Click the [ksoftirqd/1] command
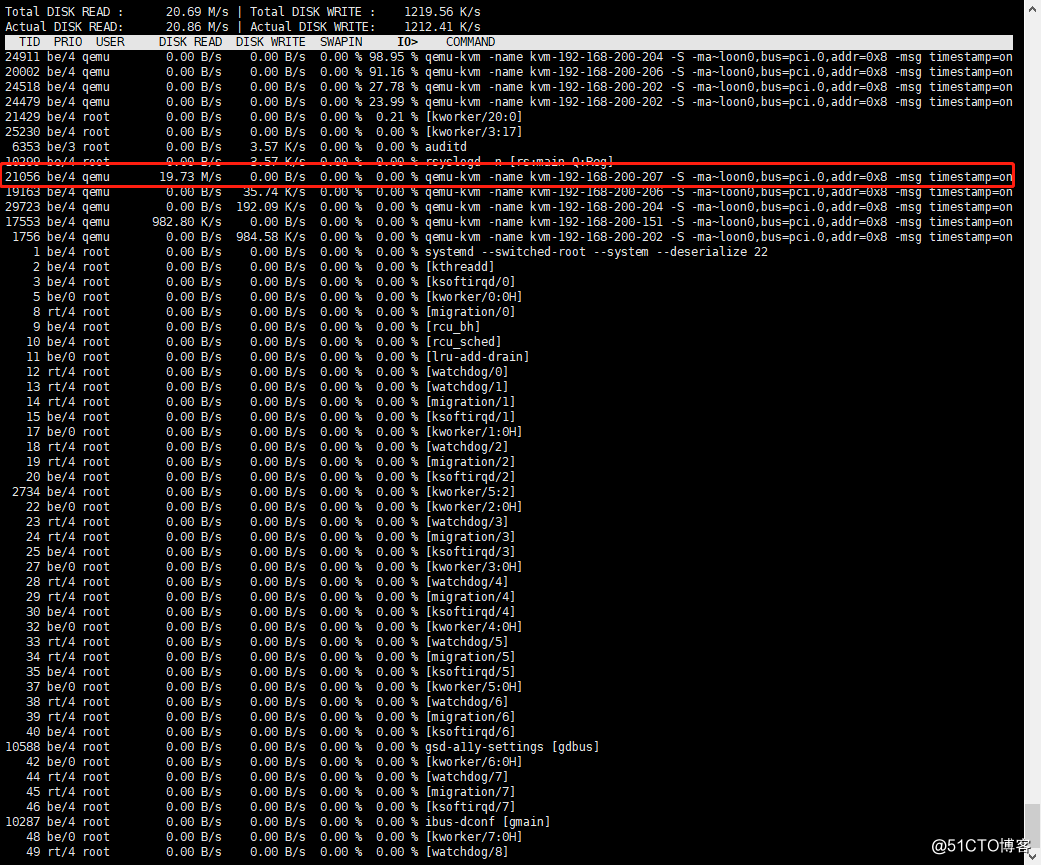 471,417
